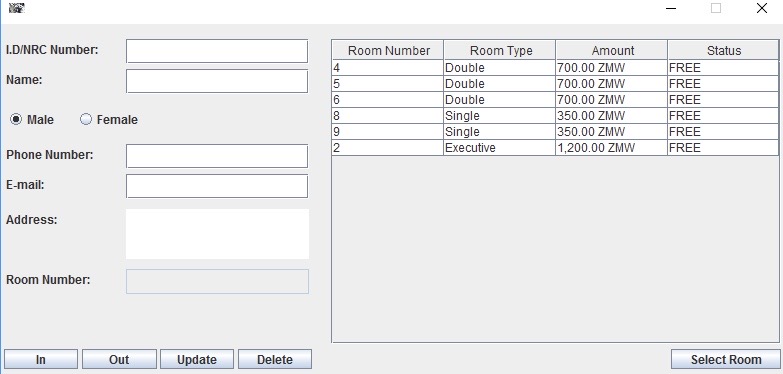Viewport: 783px width, 374px height.
Task: Click the Status column header
Action: tap(723, 50)
